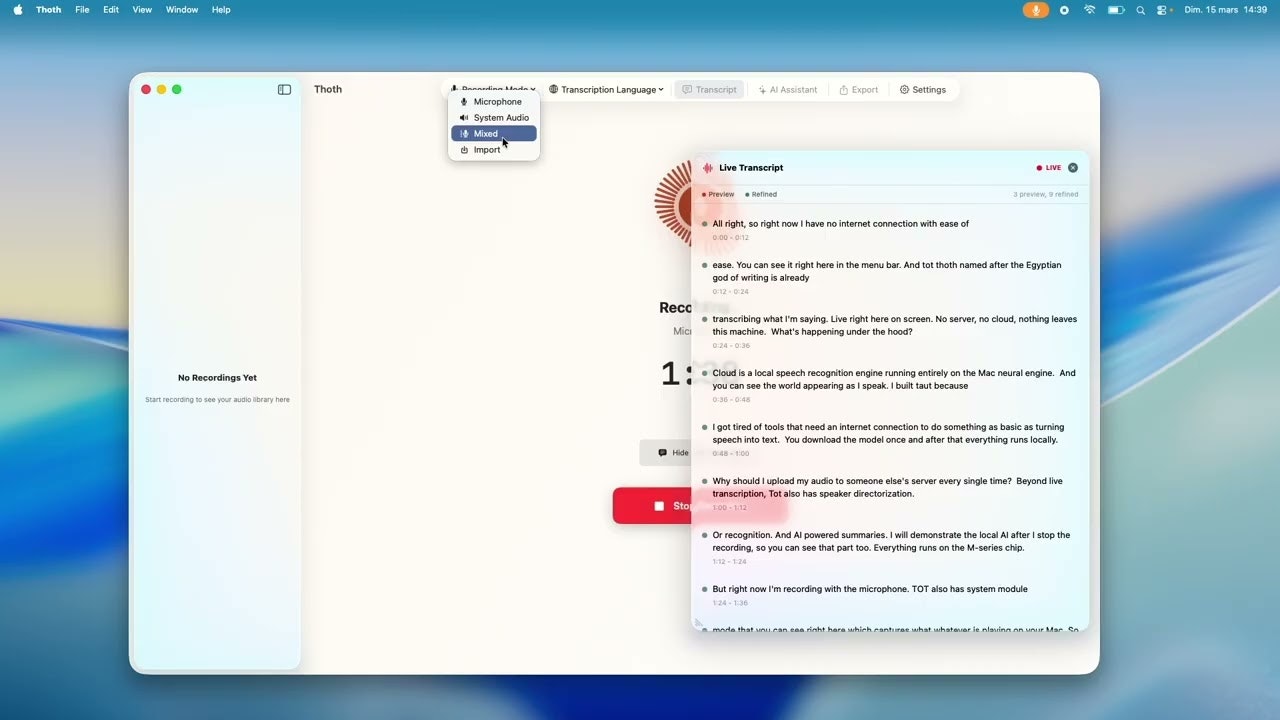Open Settings from the toolbar
This screenshot has height=720, width=1280.
tap(922, 90)
